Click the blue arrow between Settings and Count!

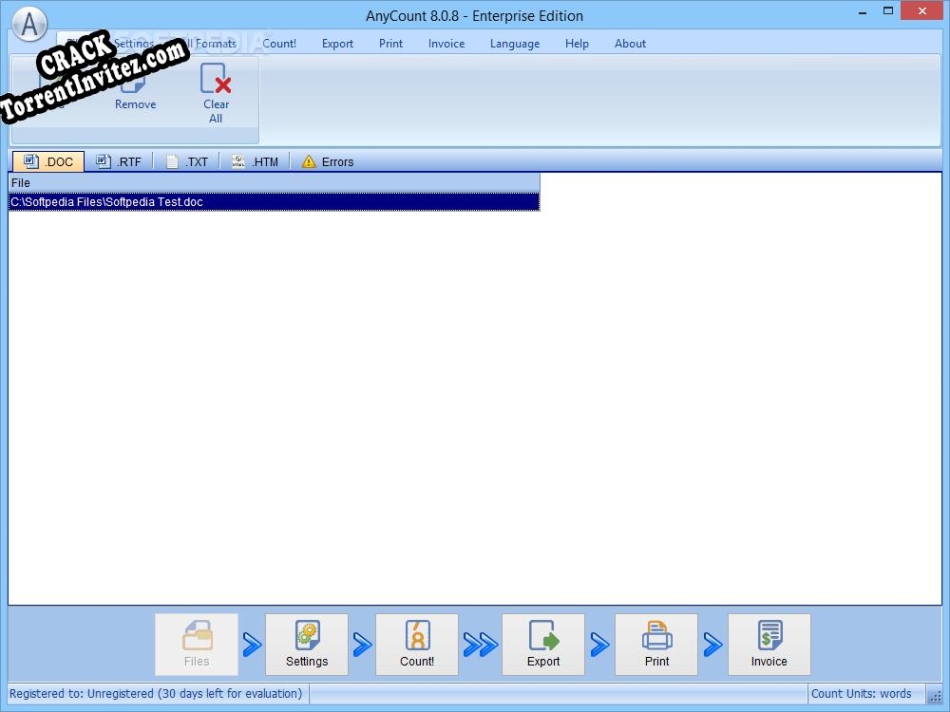361,644
